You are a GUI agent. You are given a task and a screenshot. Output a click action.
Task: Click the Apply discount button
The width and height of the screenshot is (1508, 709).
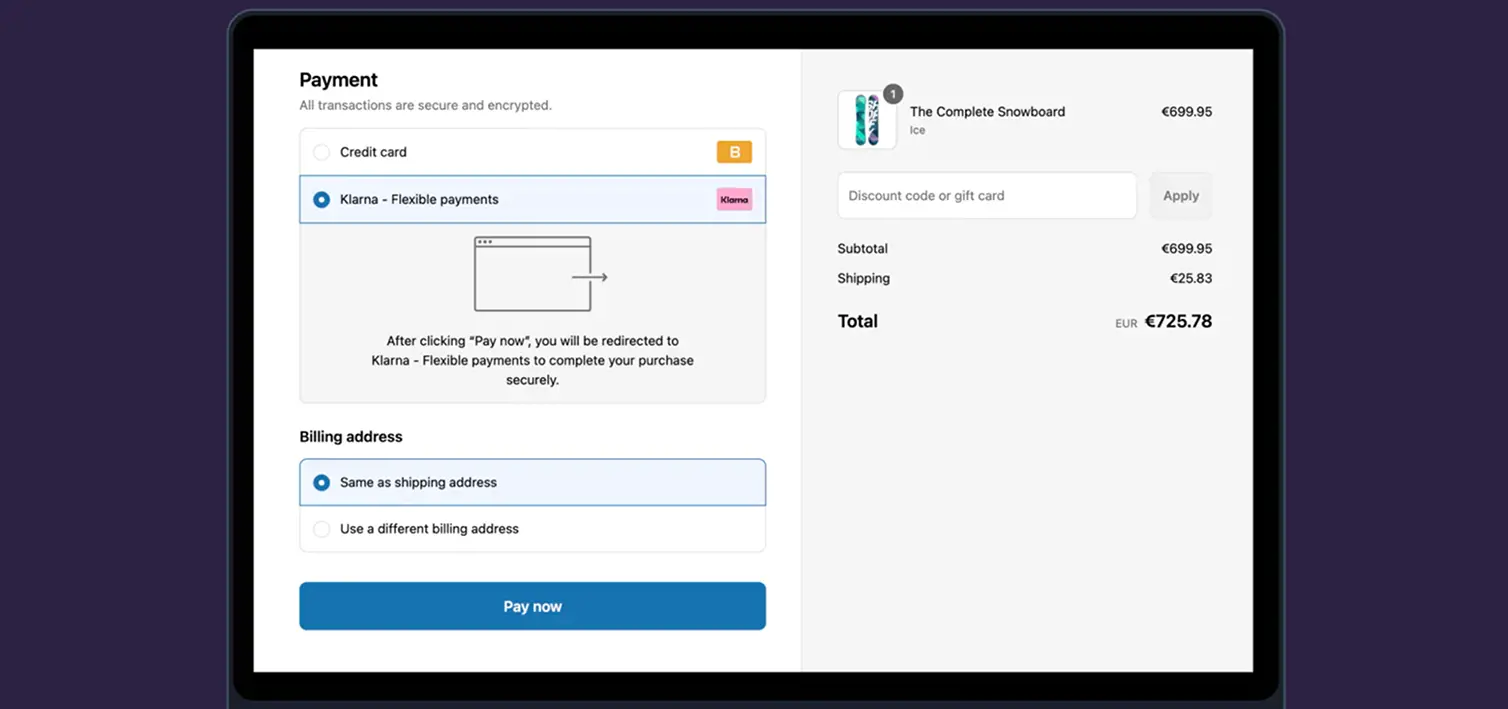[x=1180, y=195]
